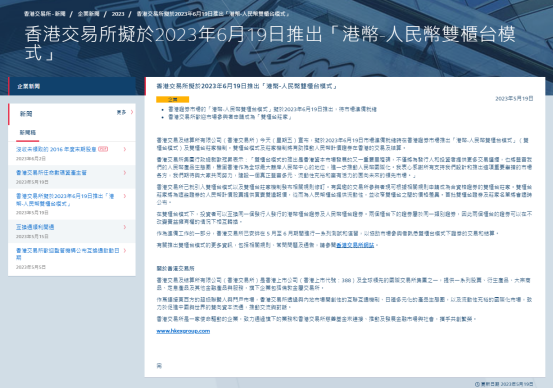Click the chevron on the 互換通順利開通 row
Viewport: 553px width, 388px height.
125,227
